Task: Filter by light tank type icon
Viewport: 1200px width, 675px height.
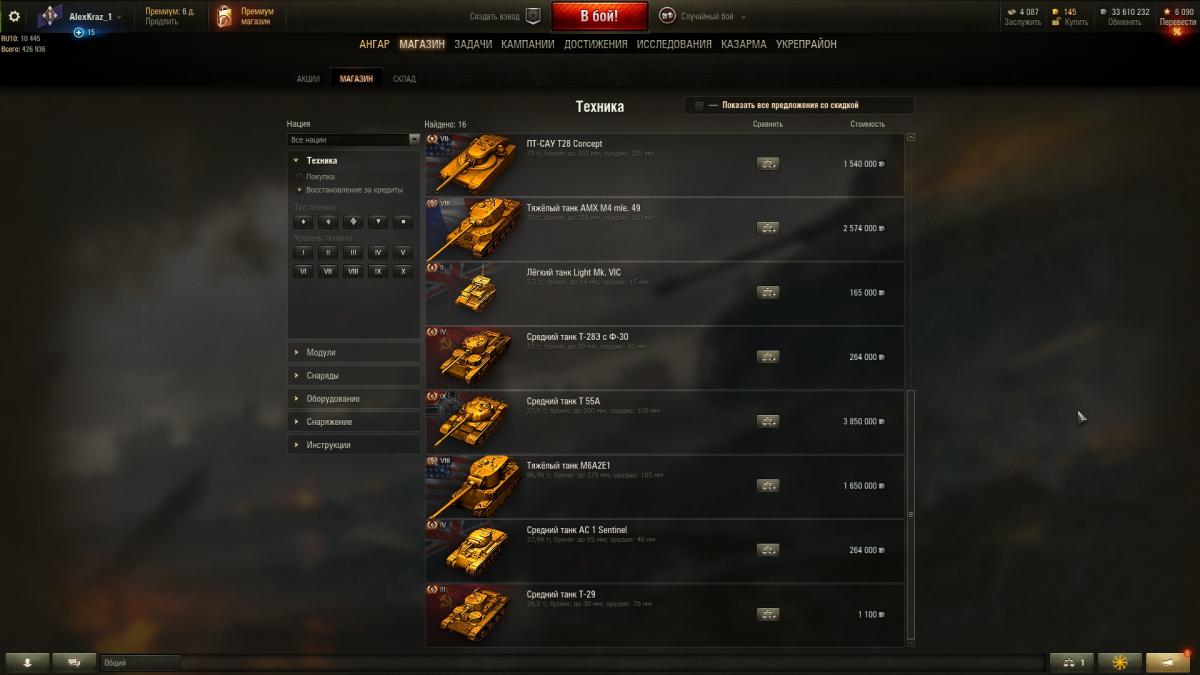Action: [304, 222]
